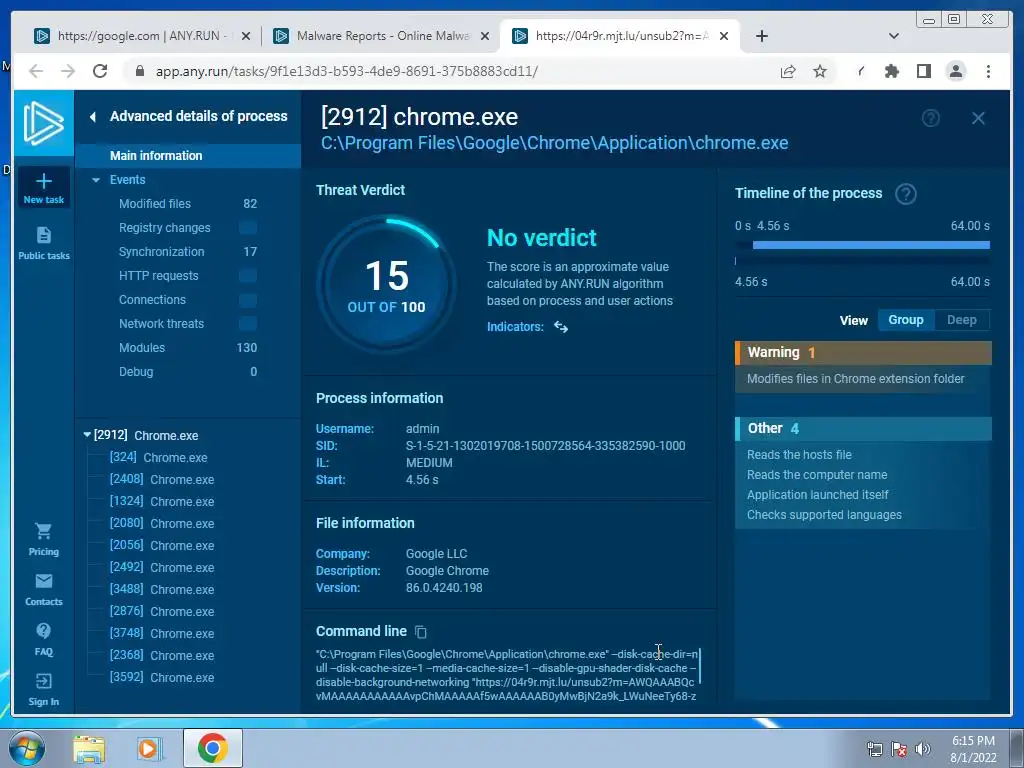
Task: Open help for Timeline of the process
Action: point(906,194)
